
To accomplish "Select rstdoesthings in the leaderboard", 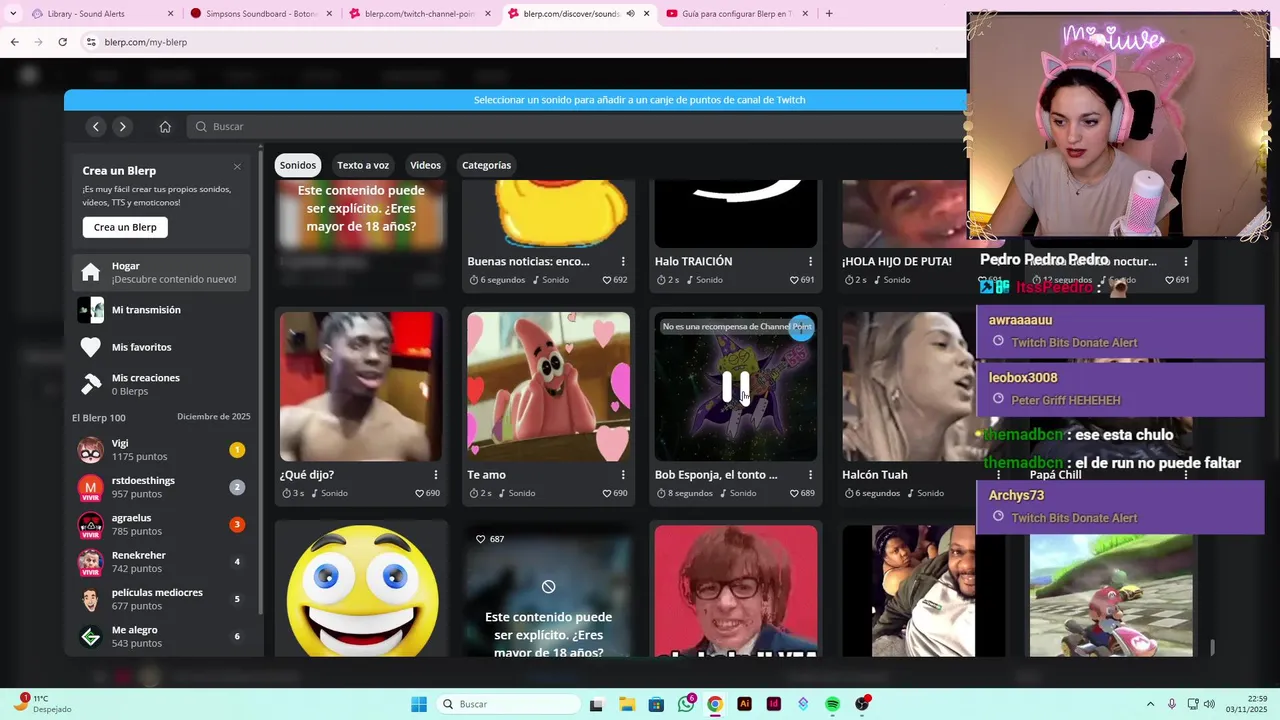I will point(161,487).
